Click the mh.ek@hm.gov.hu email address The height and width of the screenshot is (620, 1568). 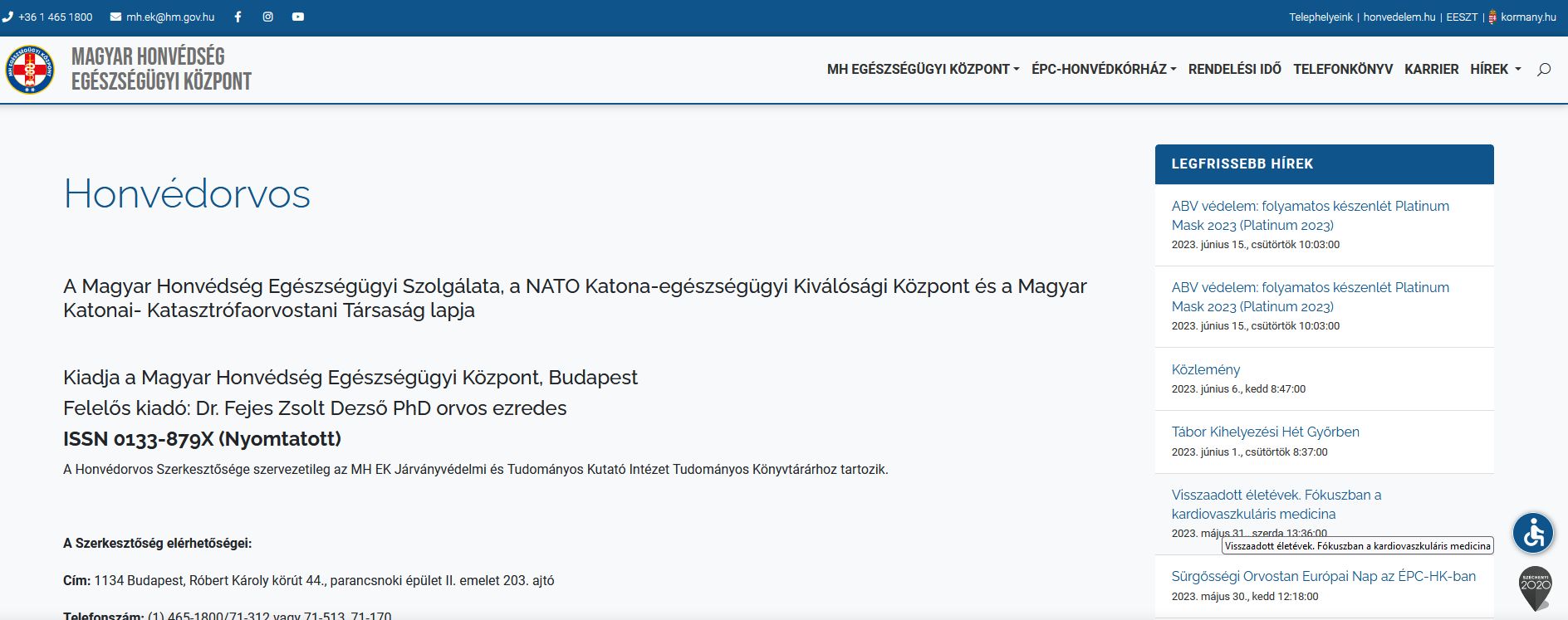pos(170,17)
